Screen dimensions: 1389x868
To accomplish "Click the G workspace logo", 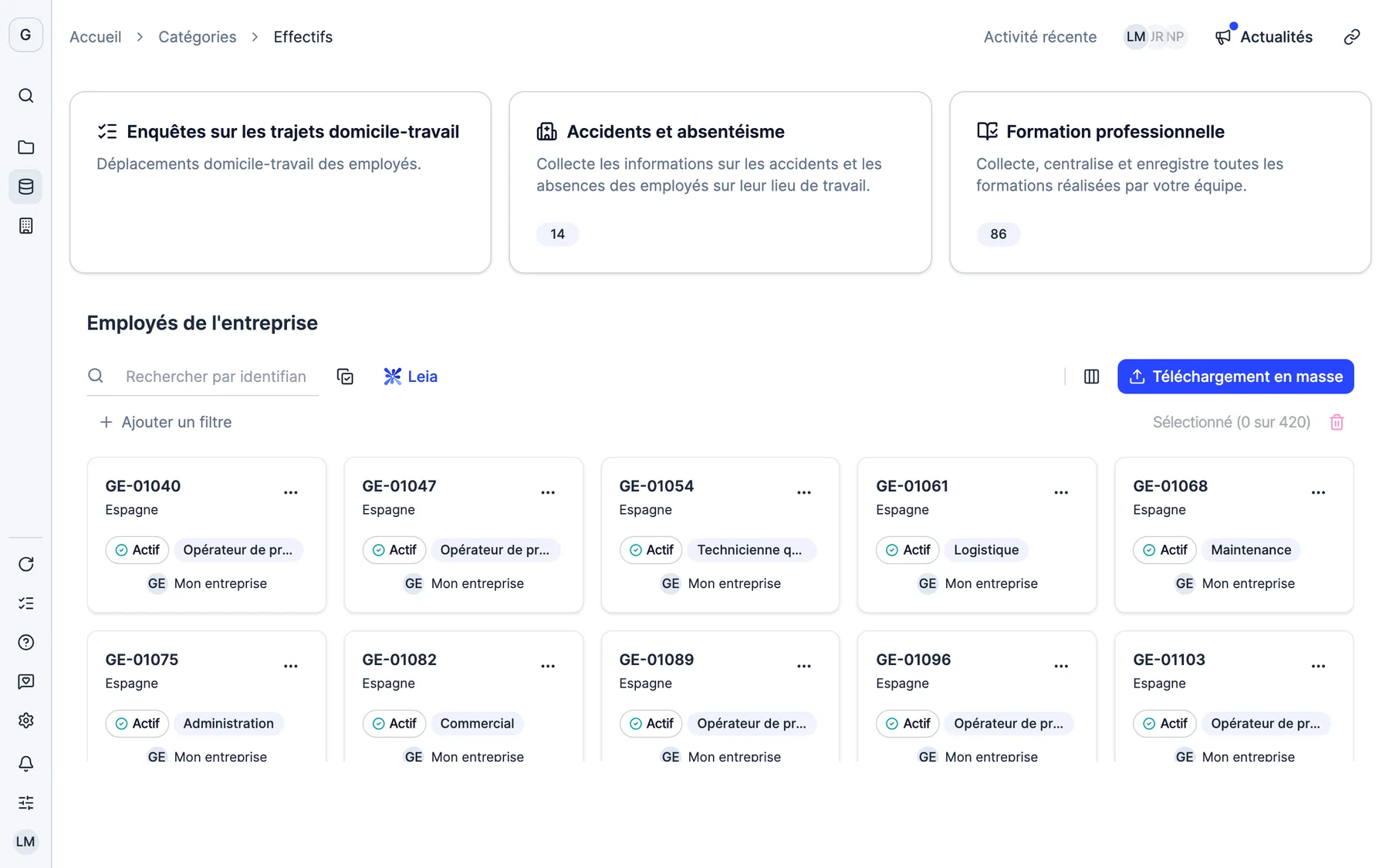I will click(x=25, y=35).
